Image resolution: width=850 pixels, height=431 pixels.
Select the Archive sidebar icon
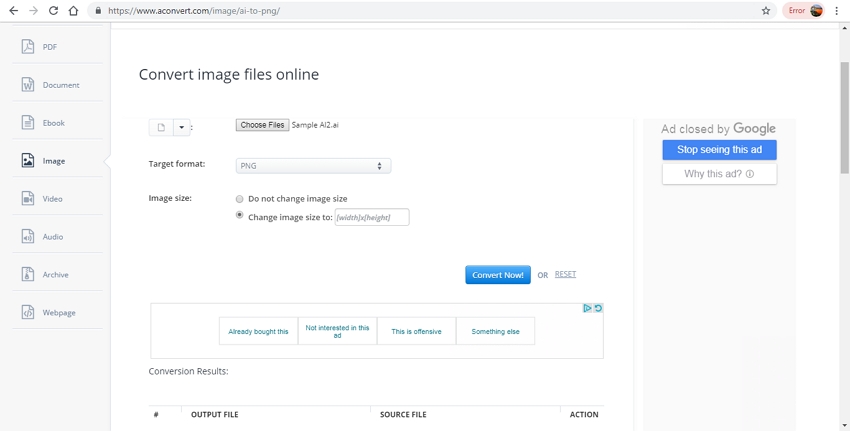click(28, 275)
